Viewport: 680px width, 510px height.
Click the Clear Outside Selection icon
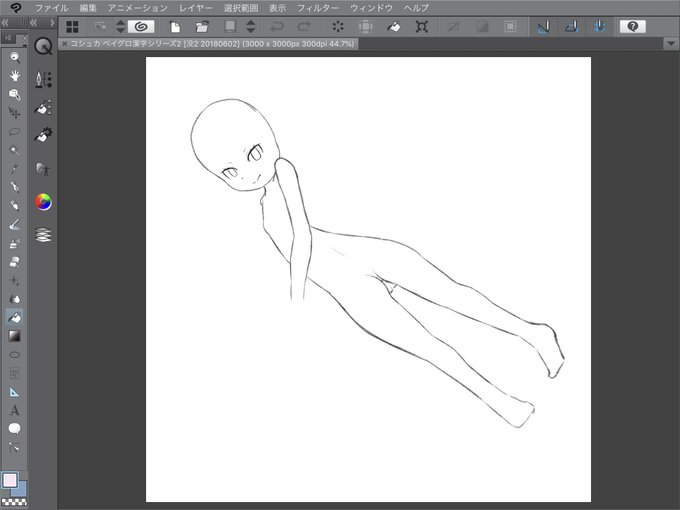pos(366,27)
